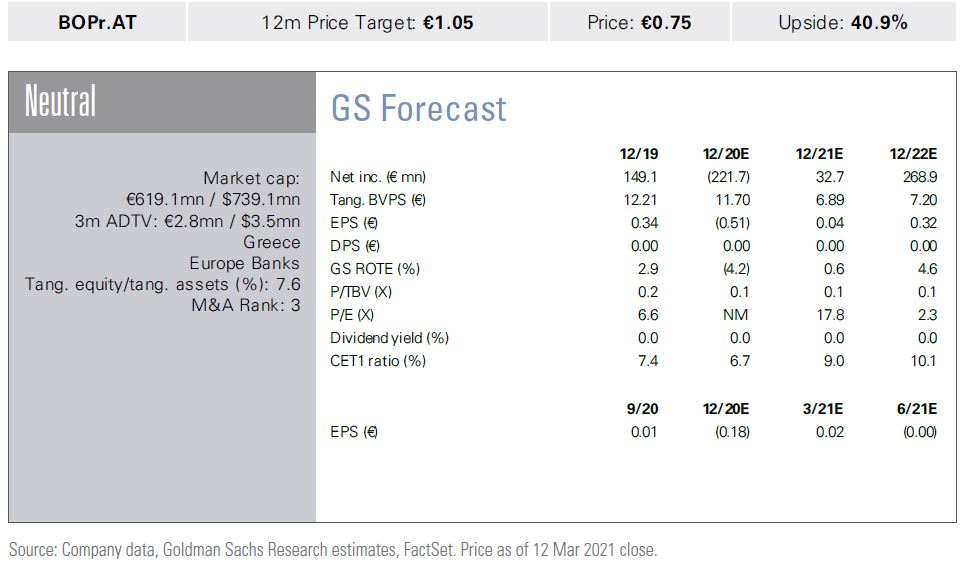Click the M&A Rank: 3 text
962x584 pixels.
click(245, 306)
